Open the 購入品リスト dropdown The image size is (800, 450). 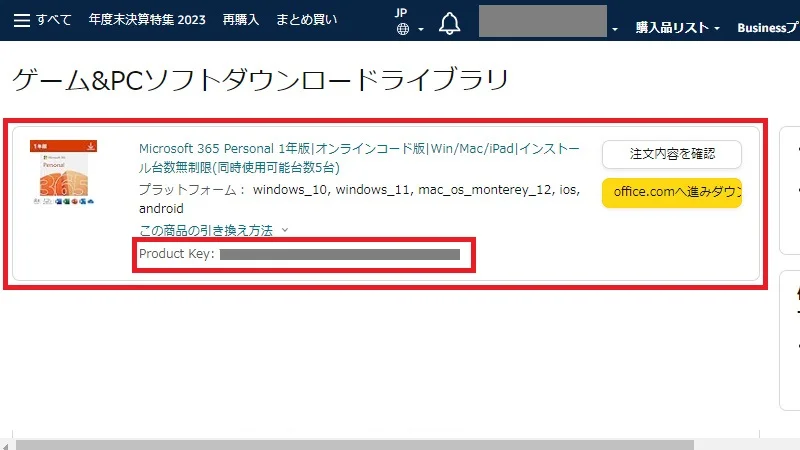pos(678,28)
